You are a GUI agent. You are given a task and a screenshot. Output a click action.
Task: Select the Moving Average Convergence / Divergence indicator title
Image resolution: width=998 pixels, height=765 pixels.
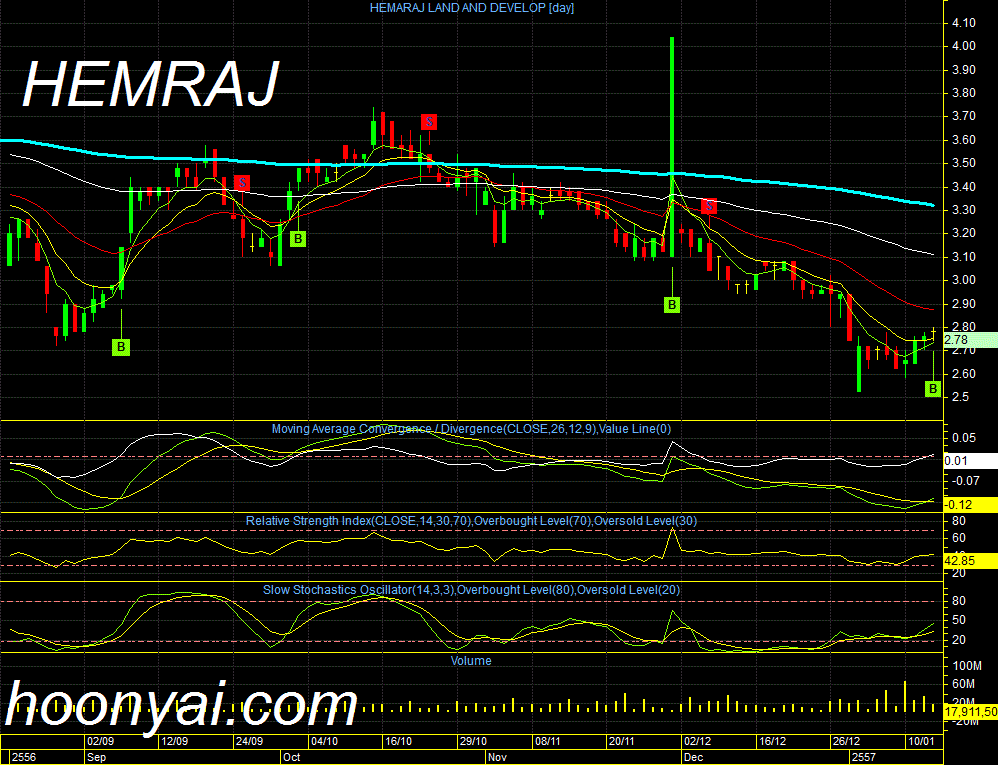coord(471,429)
